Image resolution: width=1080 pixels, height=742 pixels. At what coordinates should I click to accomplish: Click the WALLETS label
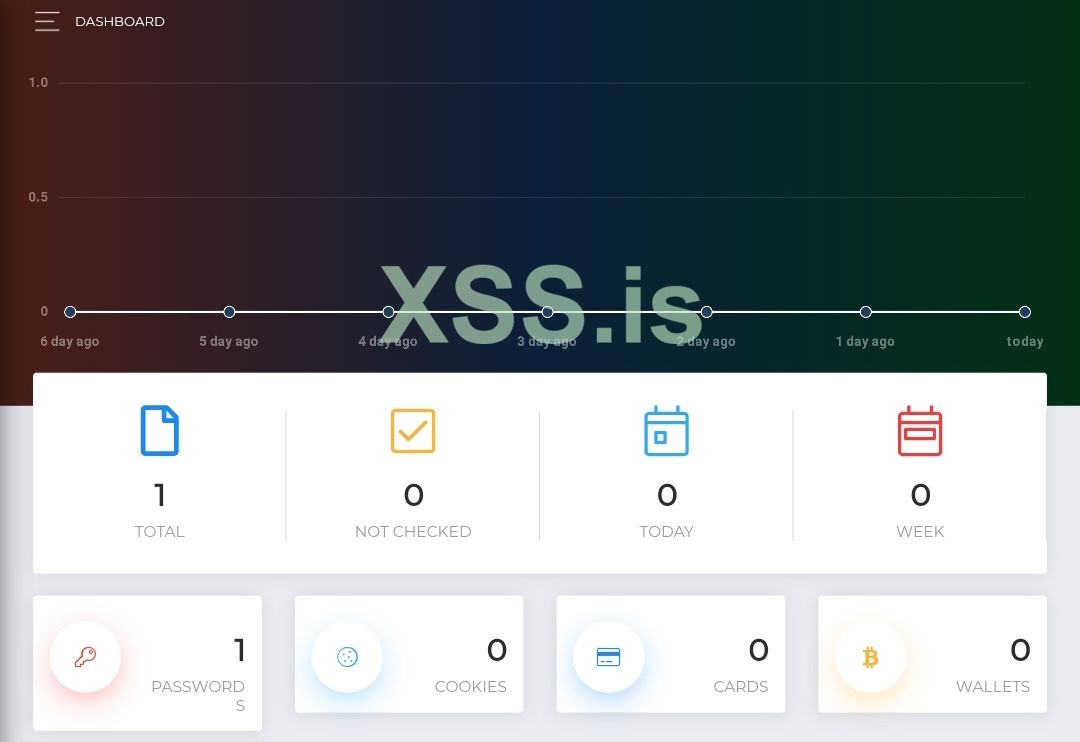(993, 686)
